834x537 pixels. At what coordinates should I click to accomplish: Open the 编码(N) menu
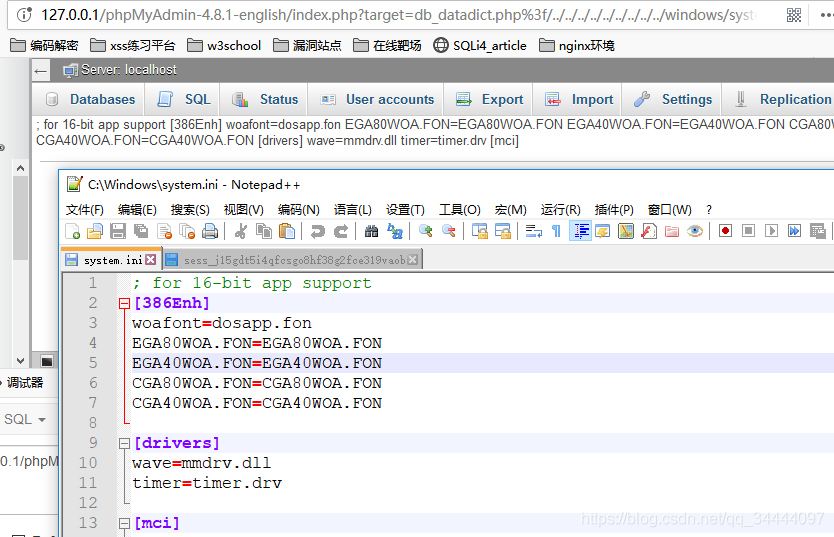pos(298,210)
